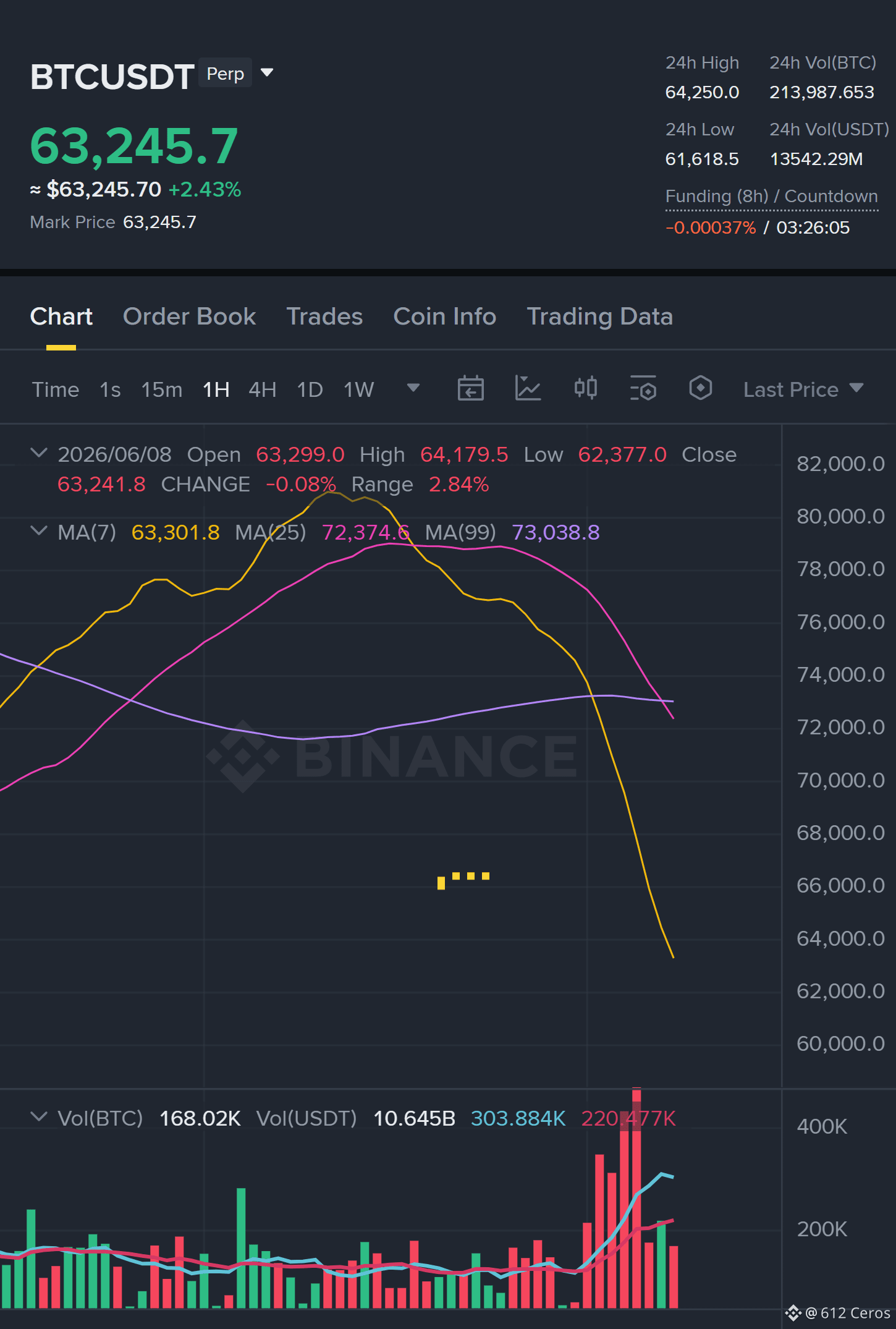Click the Binance logo in the footer watermark
The height and width of the screenshot is (1329, 896).
coord(793,1313)
